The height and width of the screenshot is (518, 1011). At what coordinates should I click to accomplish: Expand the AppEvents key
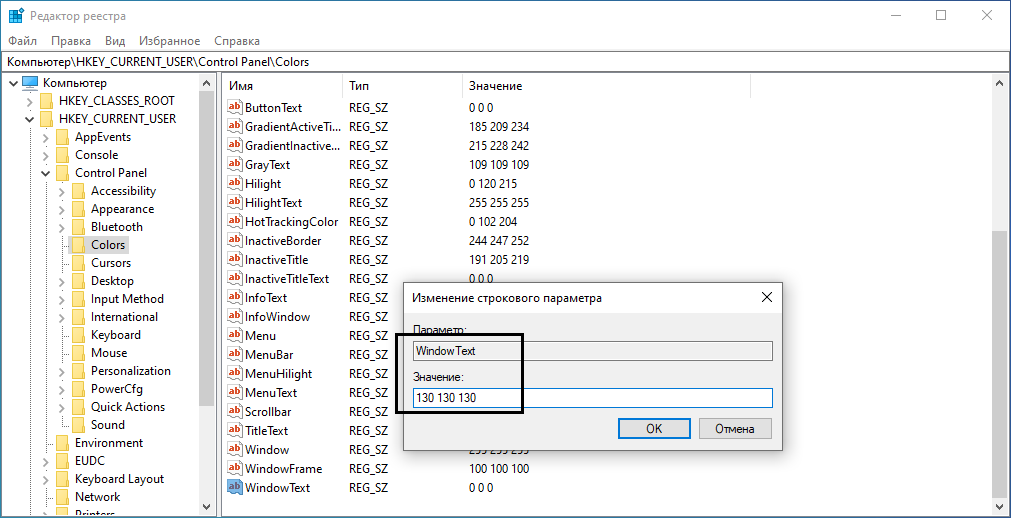pos(46,137)
